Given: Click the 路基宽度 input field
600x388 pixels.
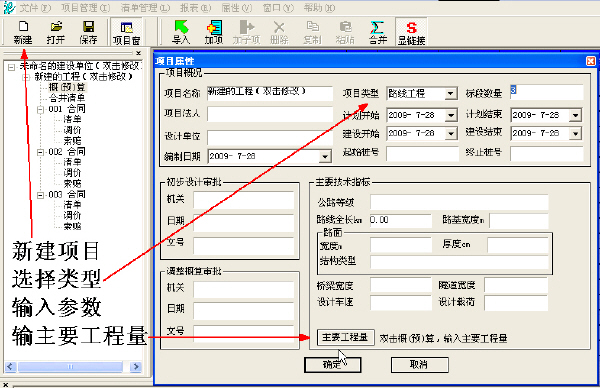Looking at the screenshot, I should click(x=518, y=220).
